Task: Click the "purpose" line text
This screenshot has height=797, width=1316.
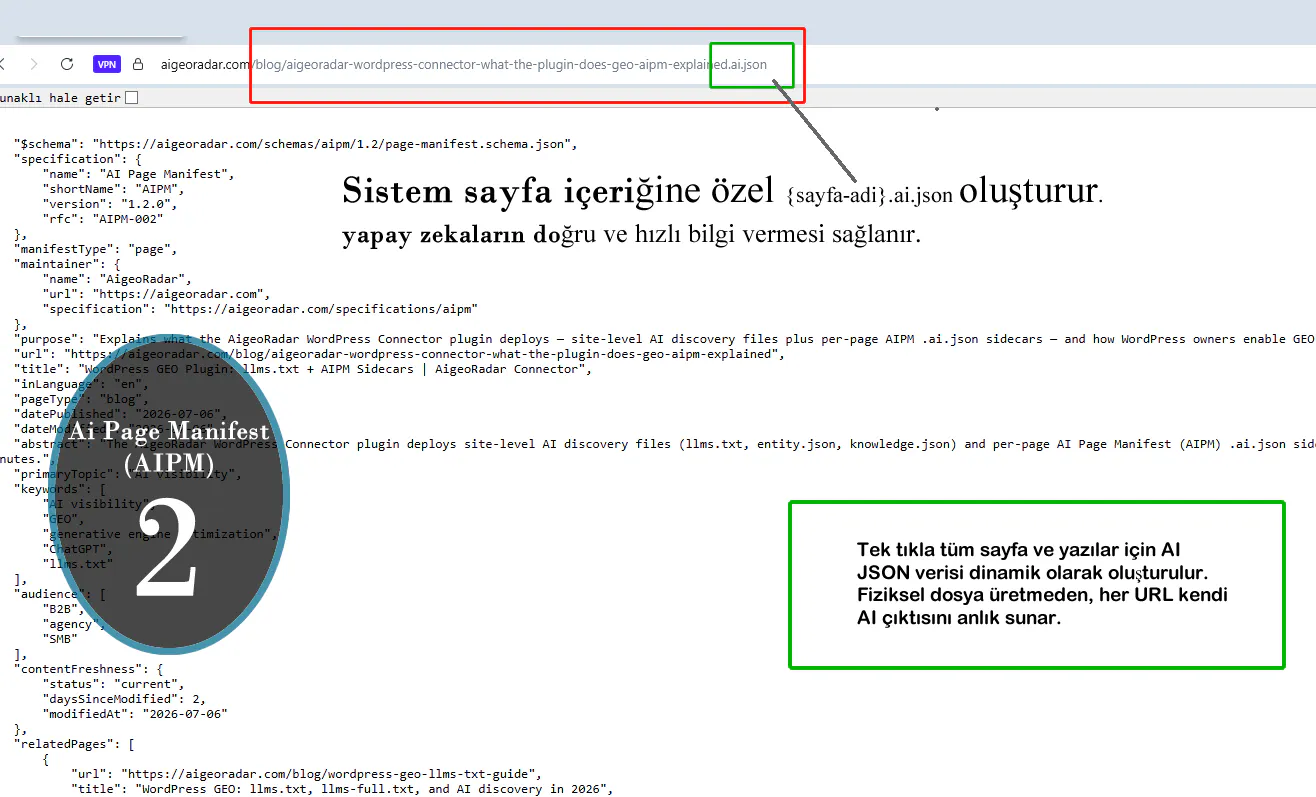Action: coord(664,339)
